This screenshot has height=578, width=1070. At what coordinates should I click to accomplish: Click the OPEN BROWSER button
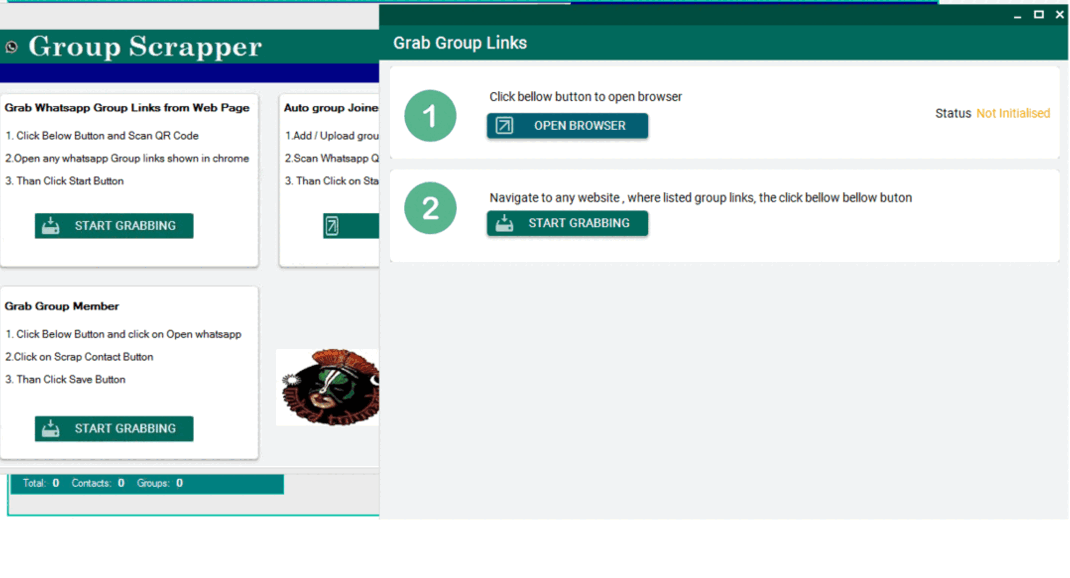(x=567, y=126)
